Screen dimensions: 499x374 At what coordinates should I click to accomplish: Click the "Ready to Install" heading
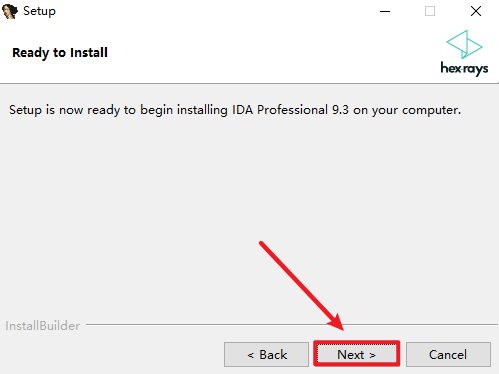coord(60,53)
